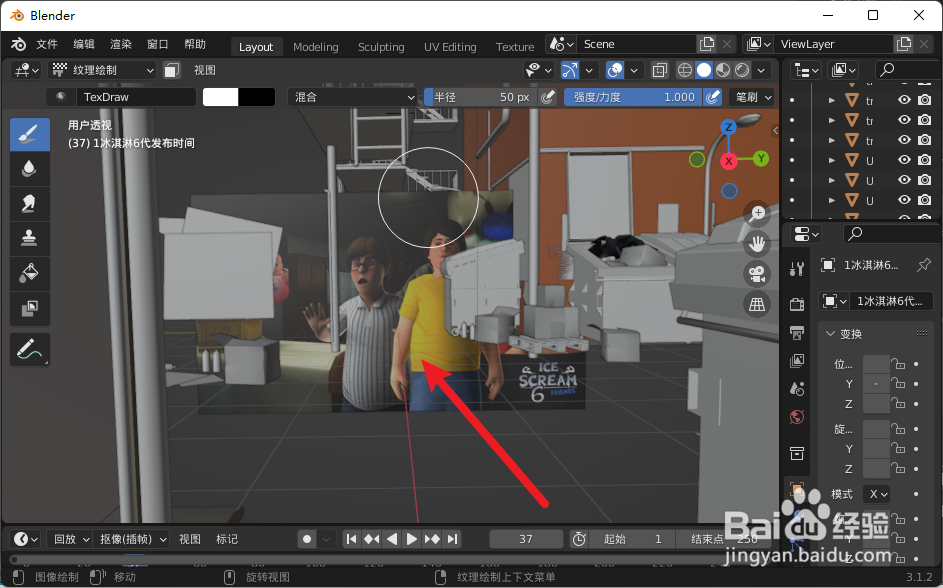Switch to the Modeling workspace tab
The height and width of the screenshot is (588, 943).
click(316, 47)
